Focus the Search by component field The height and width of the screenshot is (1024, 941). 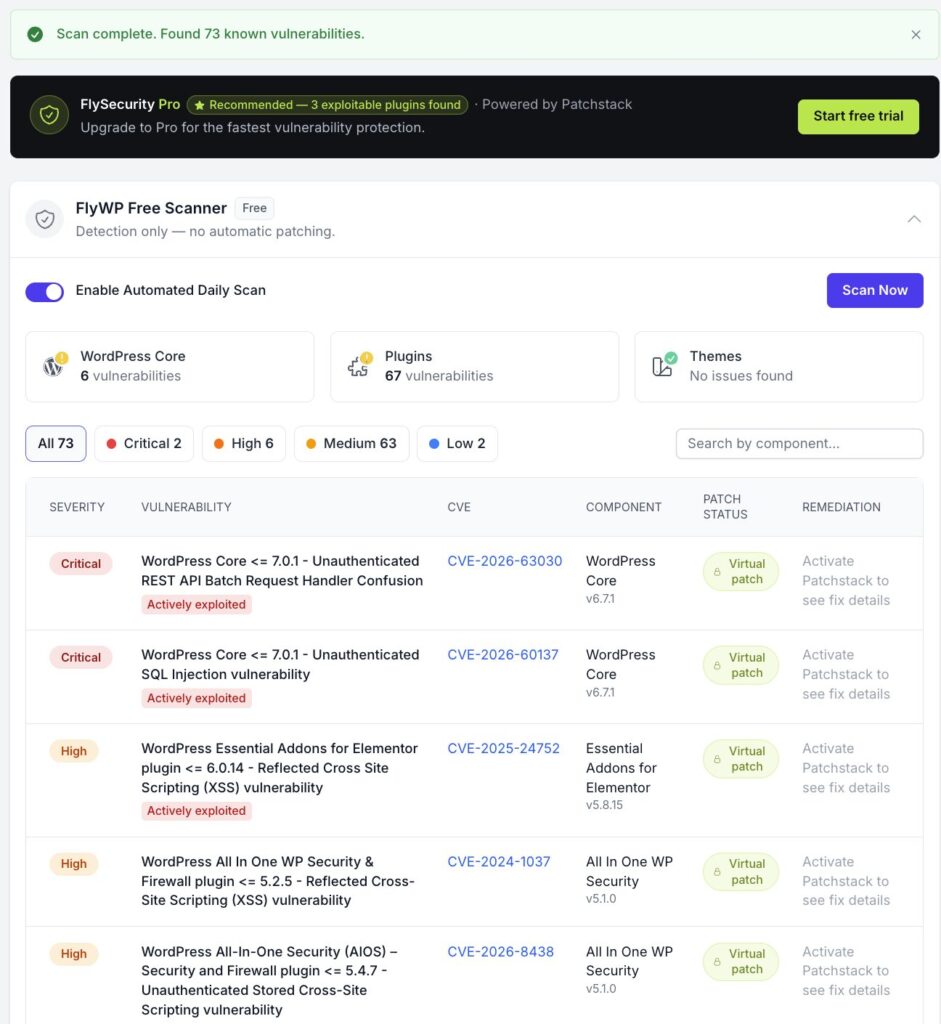(x=799, y=443)
